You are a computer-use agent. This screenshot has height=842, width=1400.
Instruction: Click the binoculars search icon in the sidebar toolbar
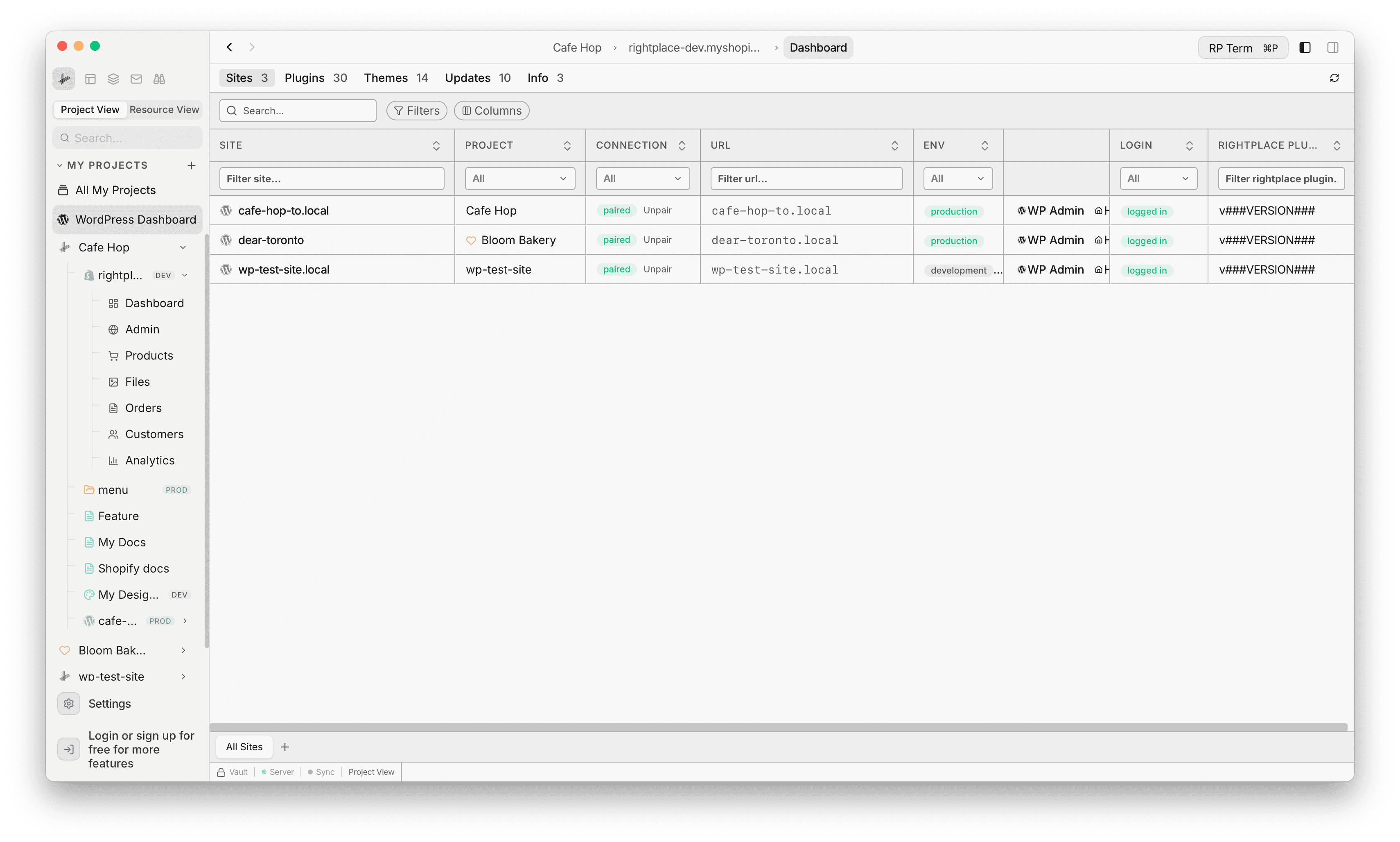pyautogui.click(x=159, y=79)
